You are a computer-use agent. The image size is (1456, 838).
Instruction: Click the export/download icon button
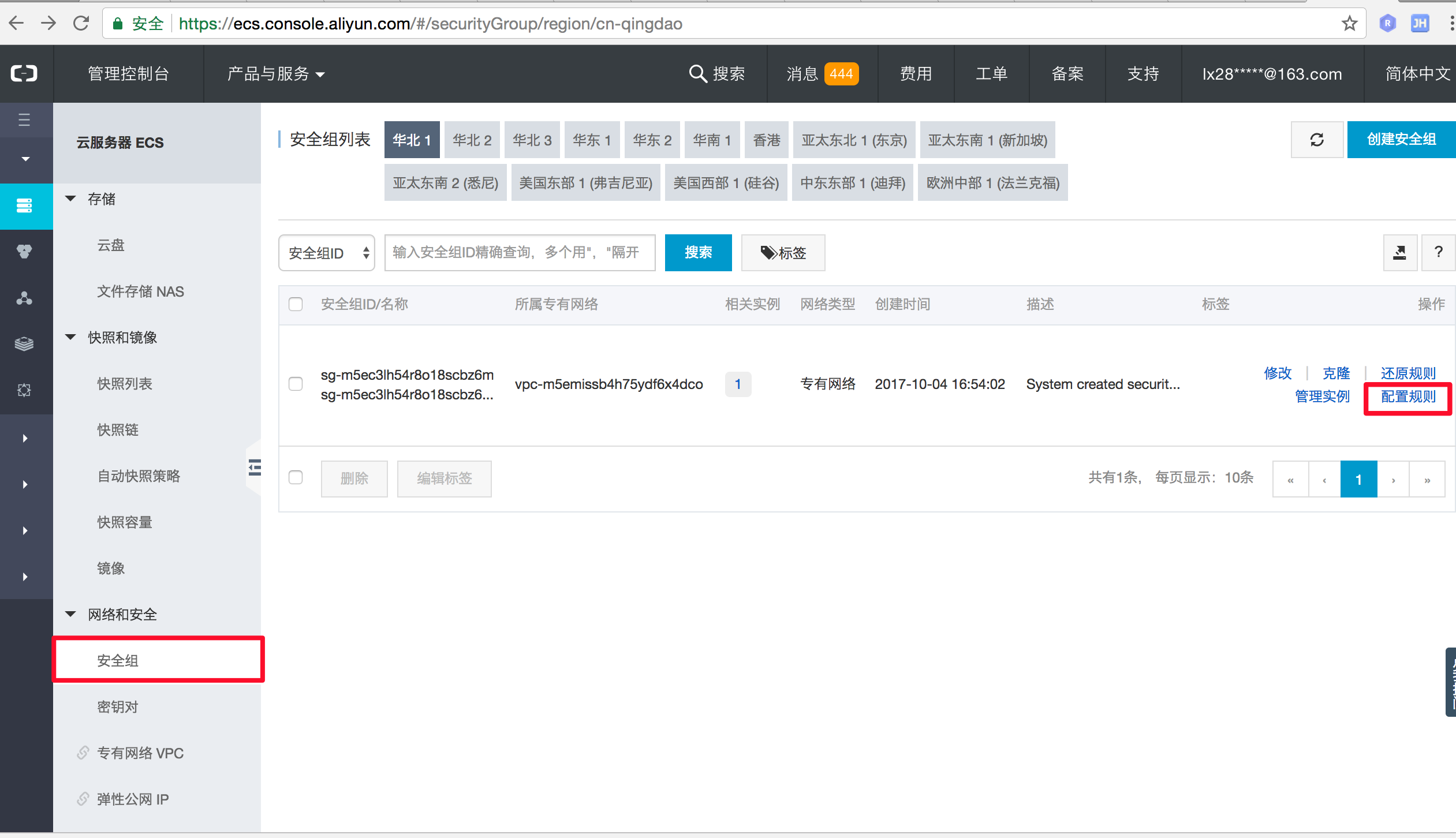click(x=1399, y=252)
